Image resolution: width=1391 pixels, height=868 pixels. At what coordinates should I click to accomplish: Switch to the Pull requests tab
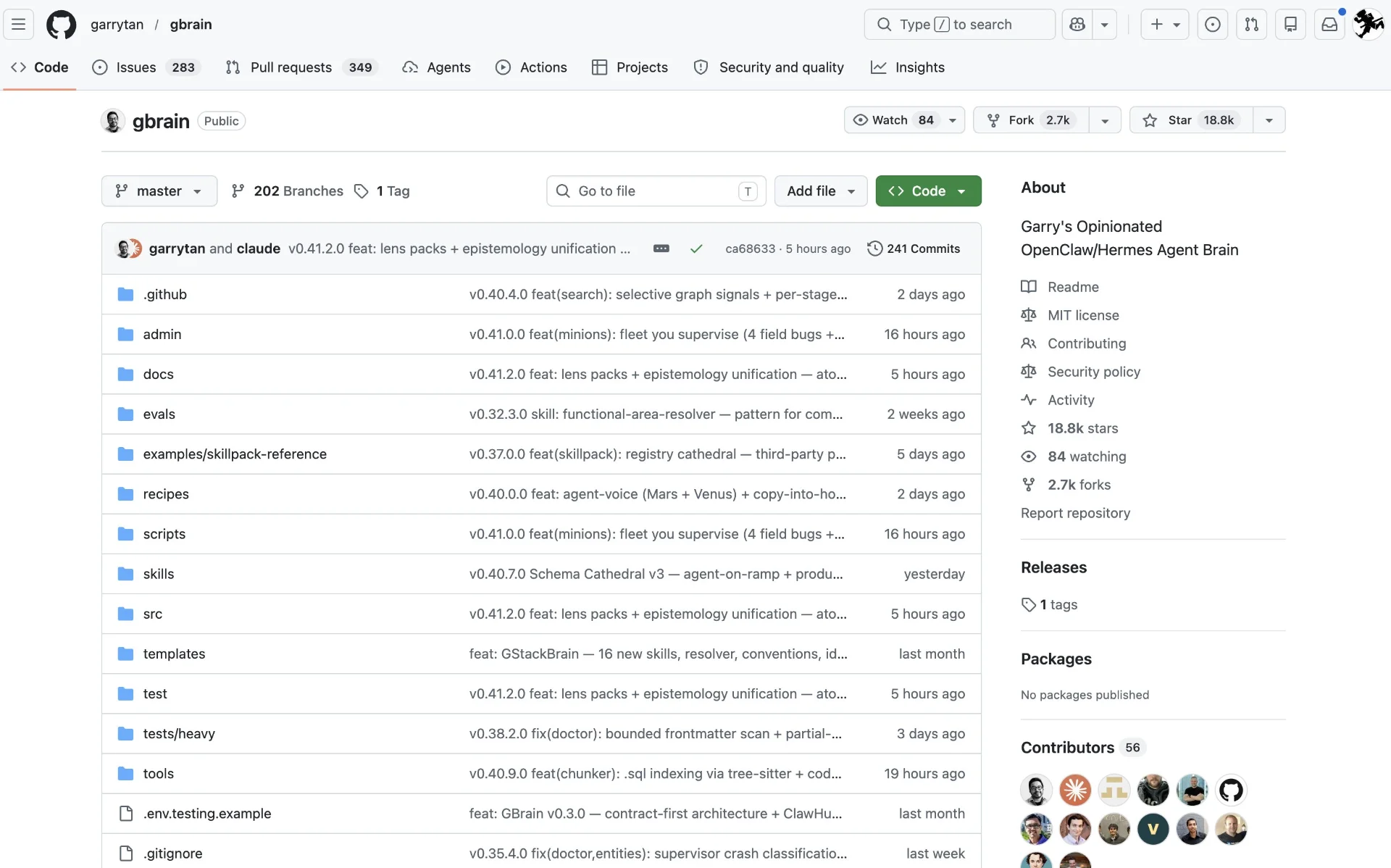(x=301, y=67)
